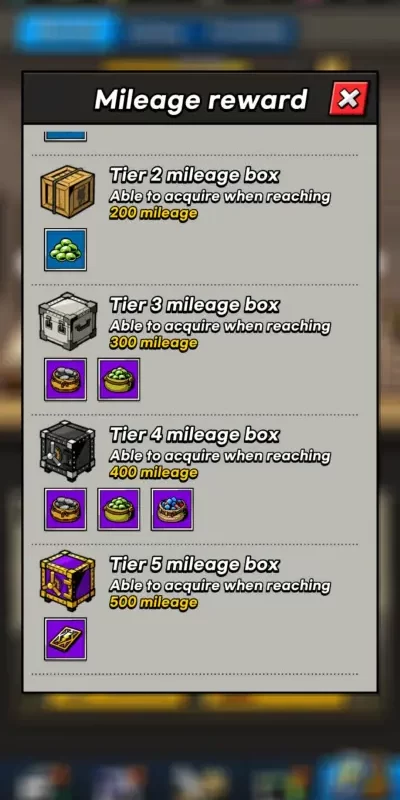Tap the blurred blue tab behind popup

tap(67, 31)
